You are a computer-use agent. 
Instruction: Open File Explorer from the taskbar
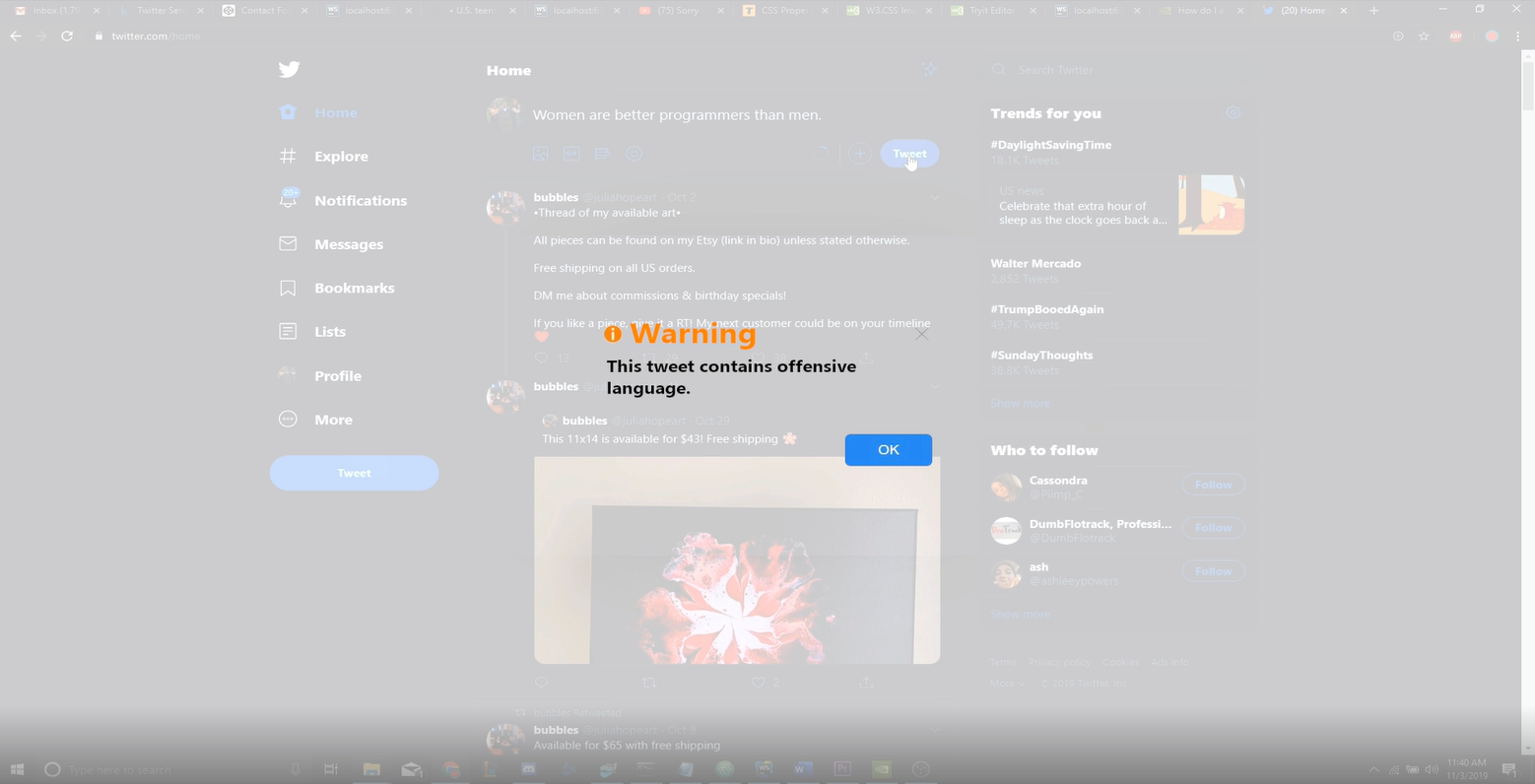(371, 769)
